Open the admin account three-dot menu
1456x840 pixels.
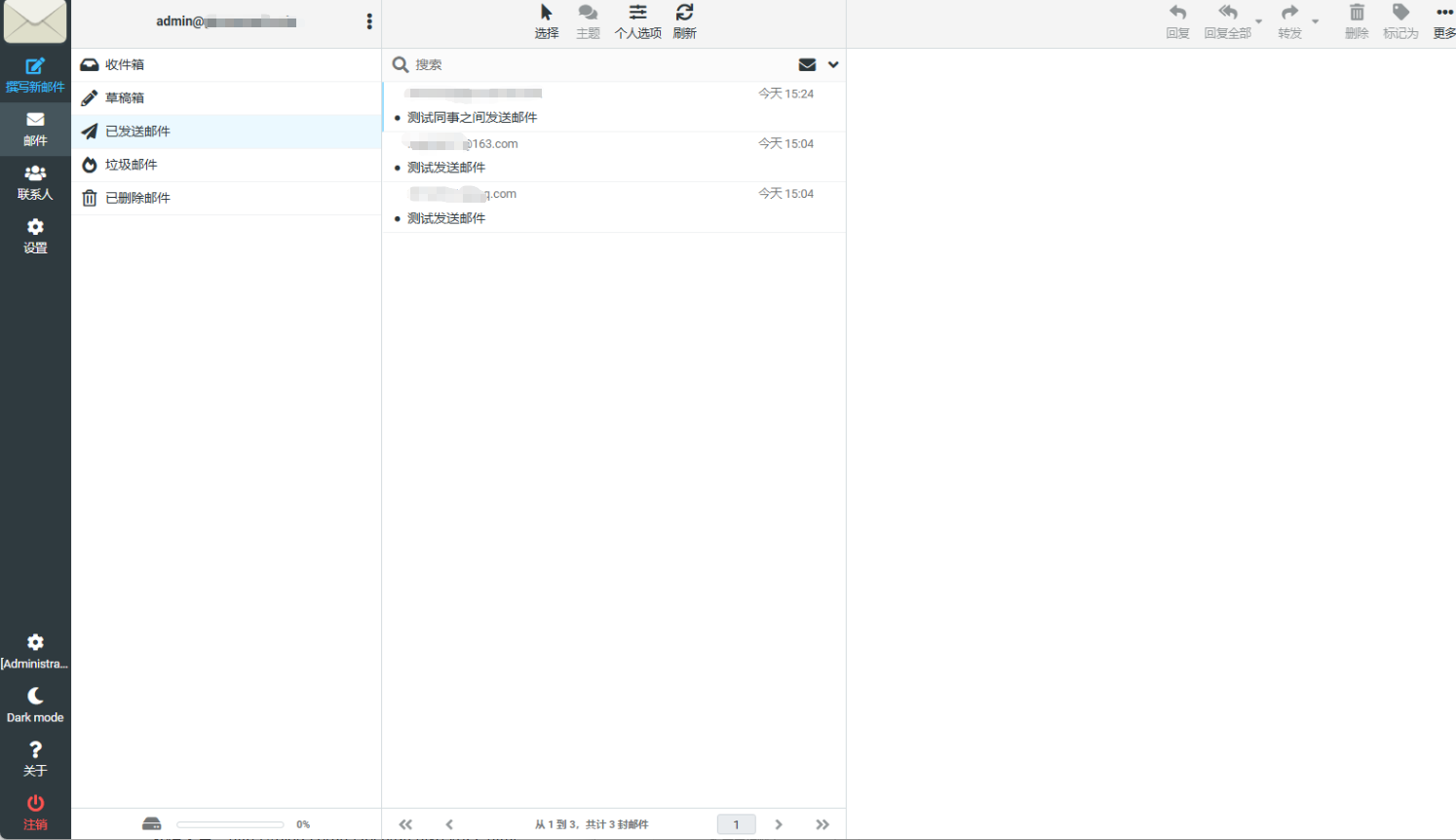click(x=369, y=21)
